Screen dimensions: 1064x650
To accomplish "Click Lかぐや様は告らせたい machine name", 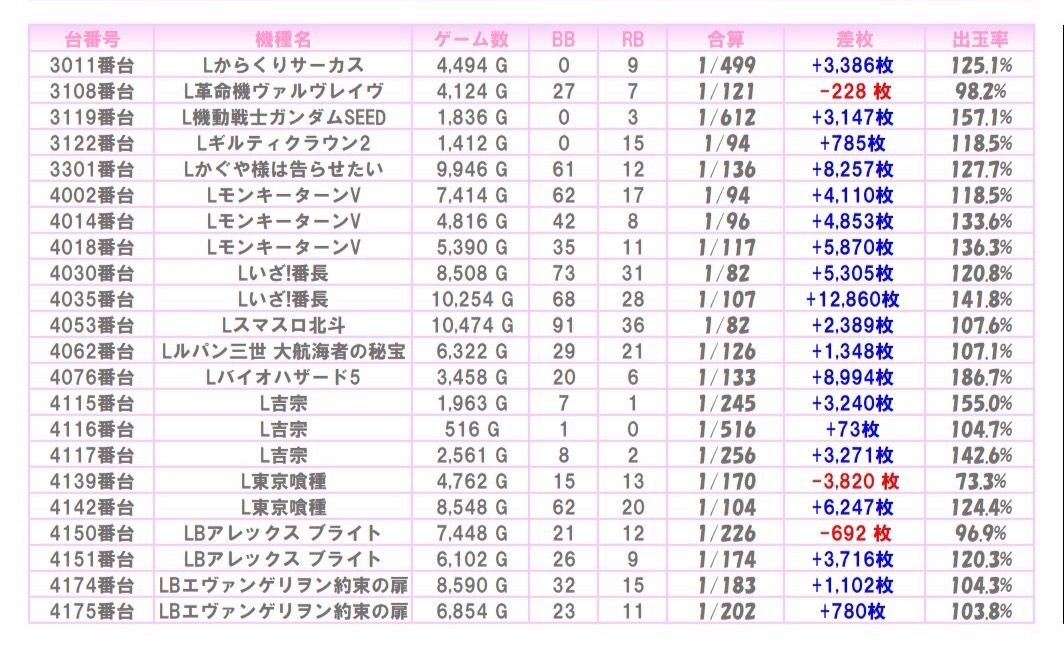I will pyautogui.click(x=283, y=169).
